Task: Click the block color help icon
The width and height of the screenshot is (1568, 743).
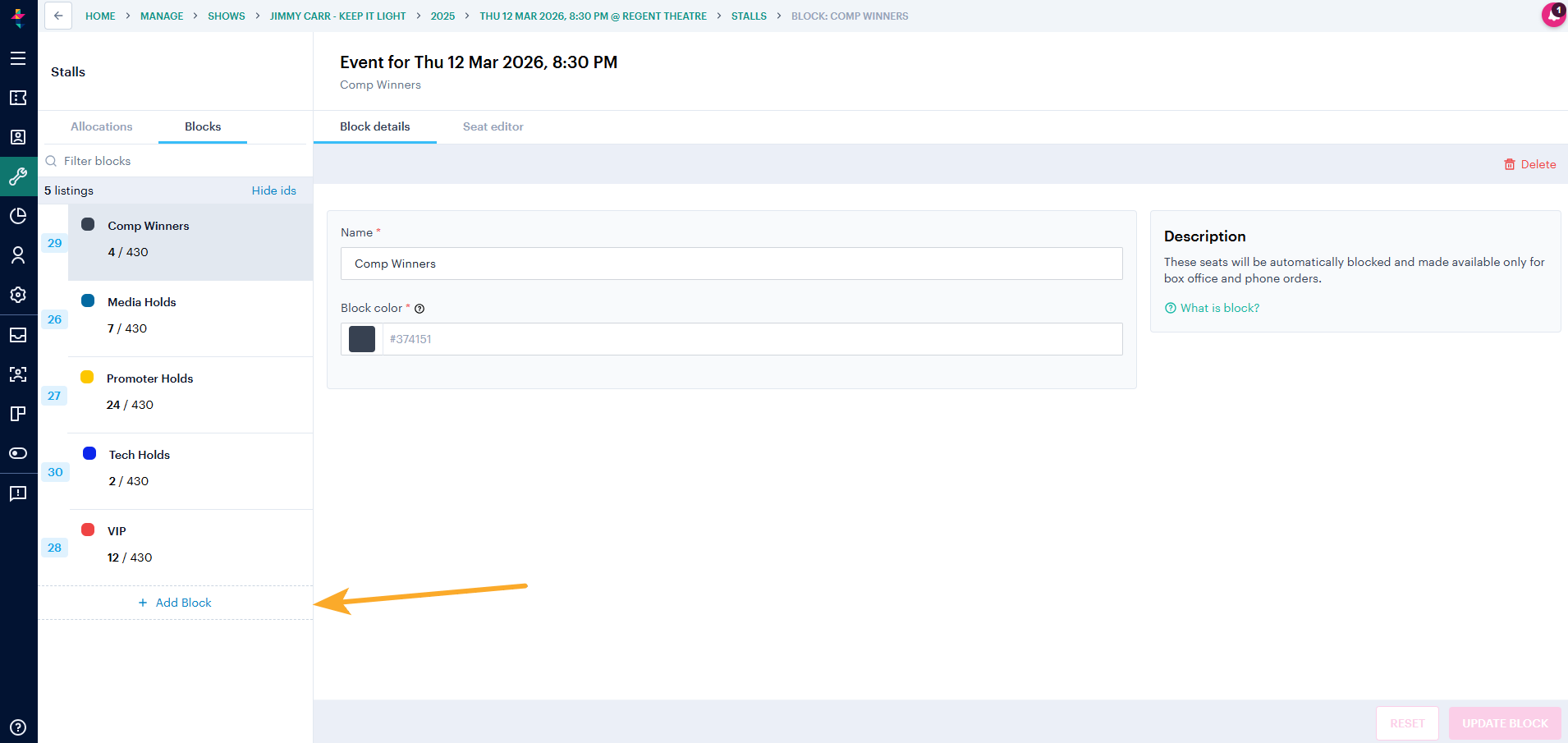Action: click(x=420, y=309)
